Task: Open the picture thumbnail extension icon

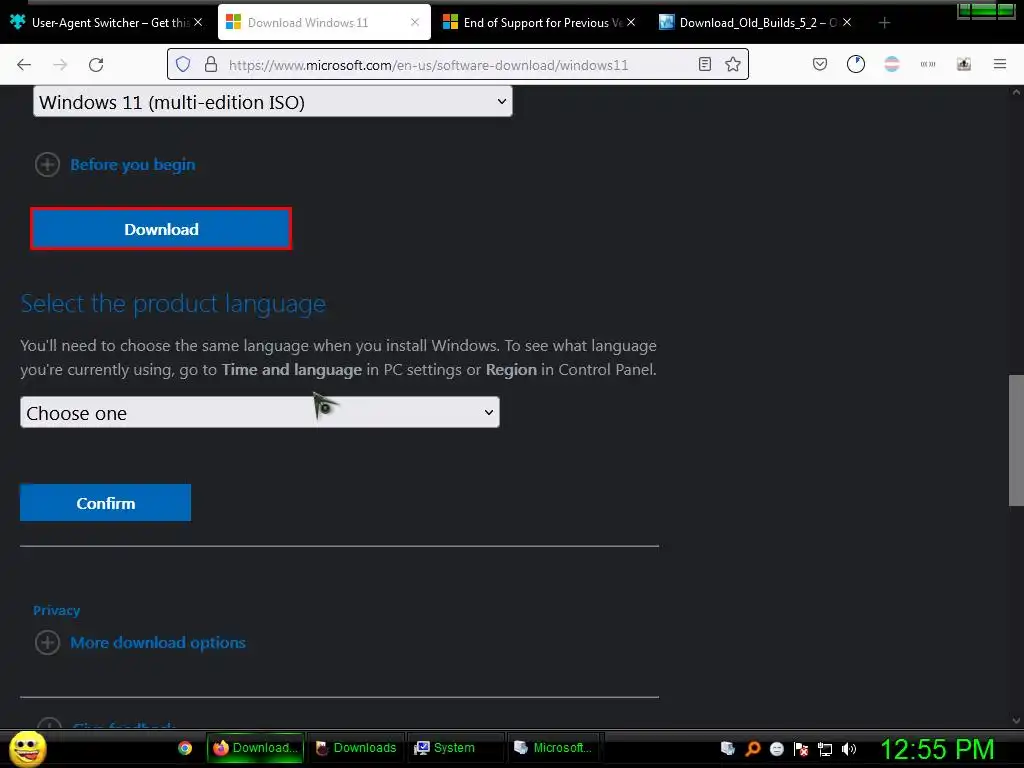Action: (963, 64)
